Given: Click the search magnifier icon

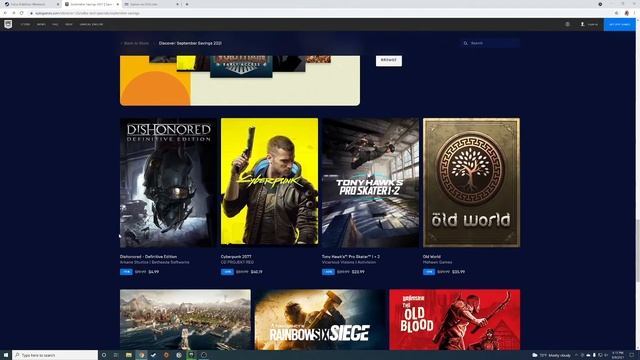Looking at the screenshot, I should tap(465, 43).
